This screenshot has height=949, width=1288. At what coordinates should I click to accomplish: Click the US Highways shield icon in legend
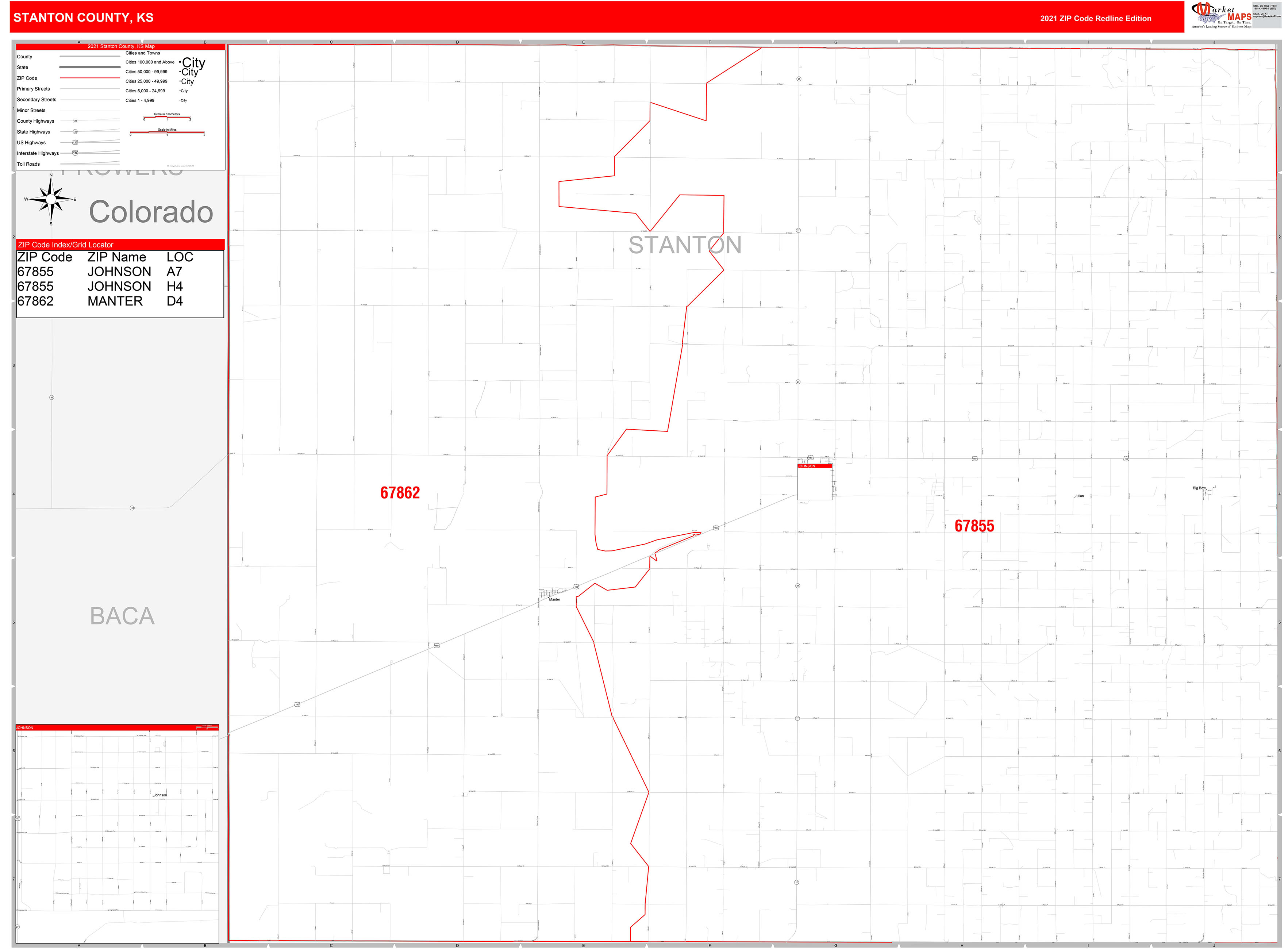[75, 142]
